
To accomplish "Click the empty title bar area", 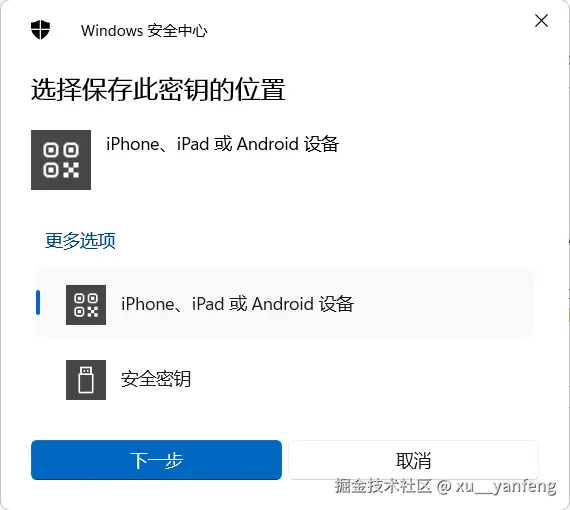I will click(x=364, y=31).
